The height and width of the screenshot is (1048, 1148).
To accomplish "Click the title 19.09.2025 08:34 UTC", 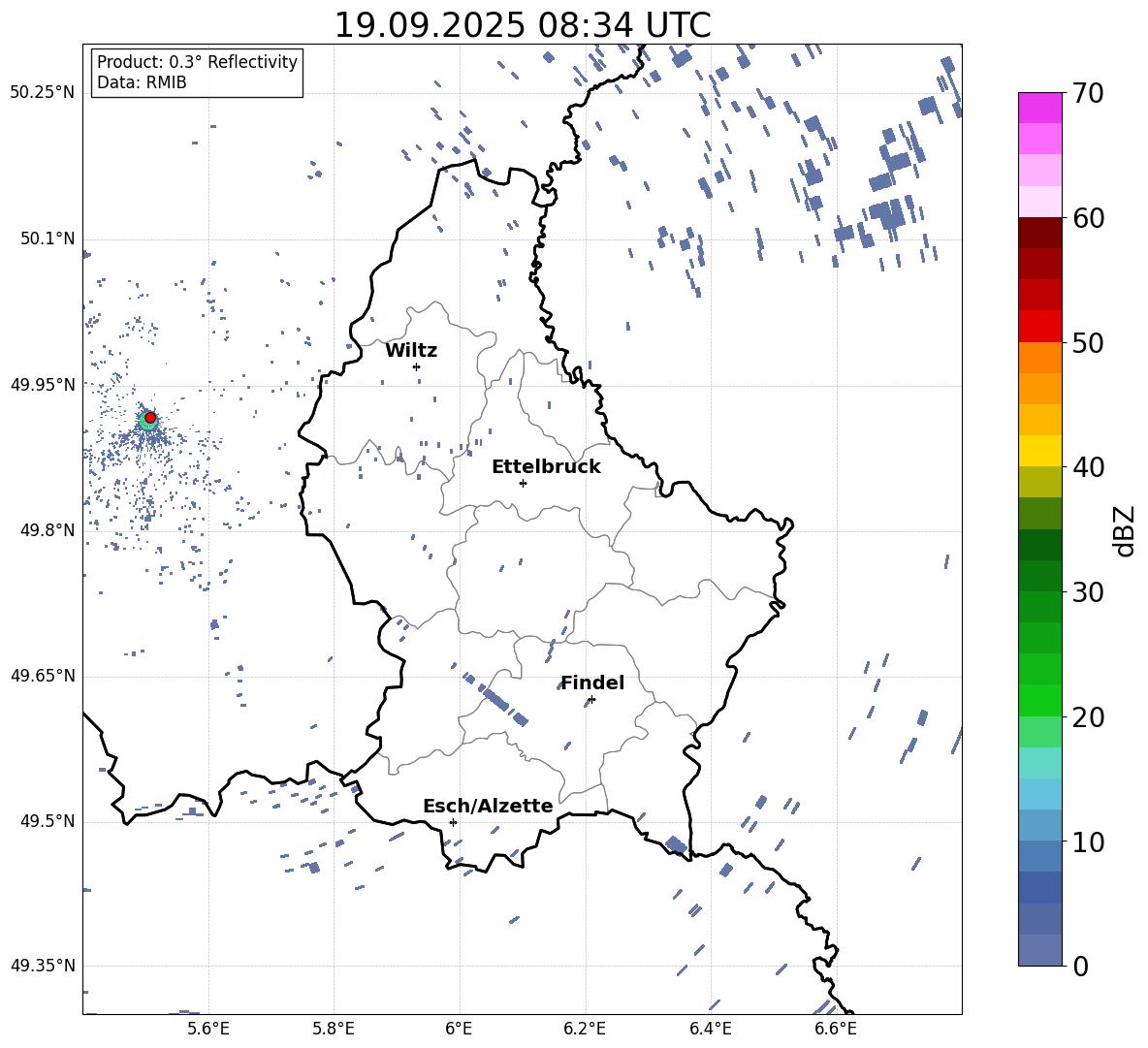I will [x=523, y=25].
